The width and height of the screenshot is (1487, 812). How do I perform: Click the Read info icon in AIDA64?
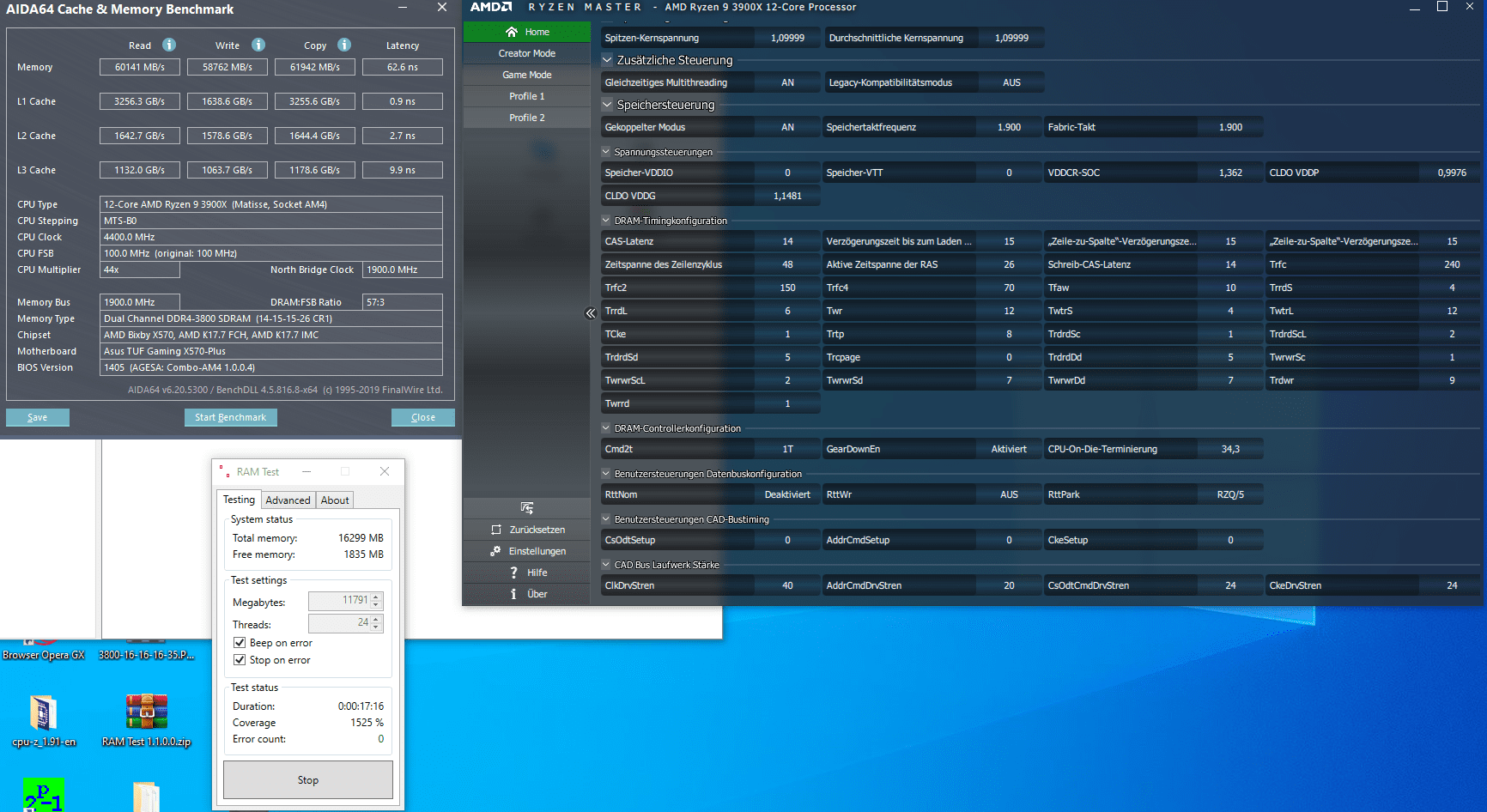click(169, 45)
